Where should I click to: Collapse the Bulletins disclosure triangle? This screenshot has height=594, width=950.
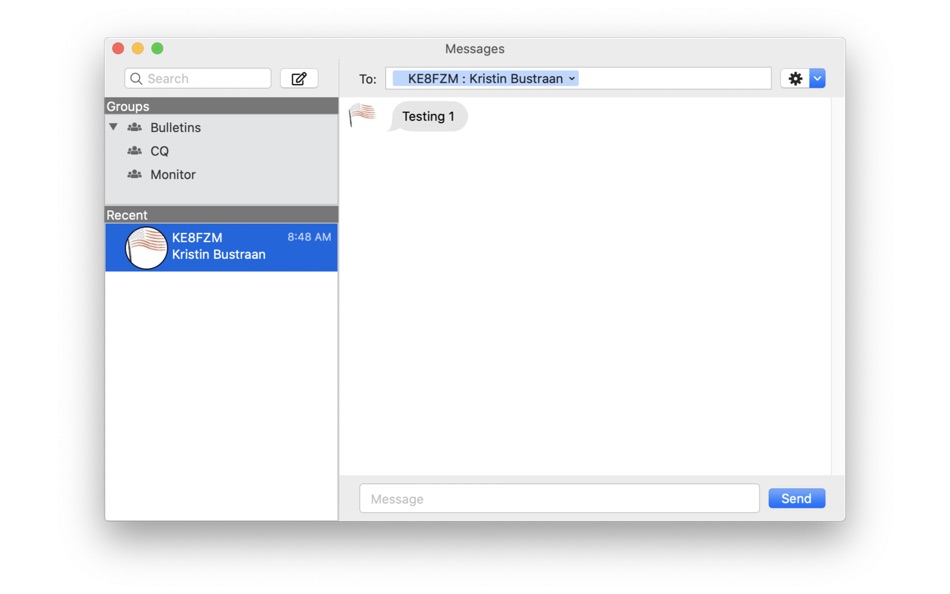113,127
